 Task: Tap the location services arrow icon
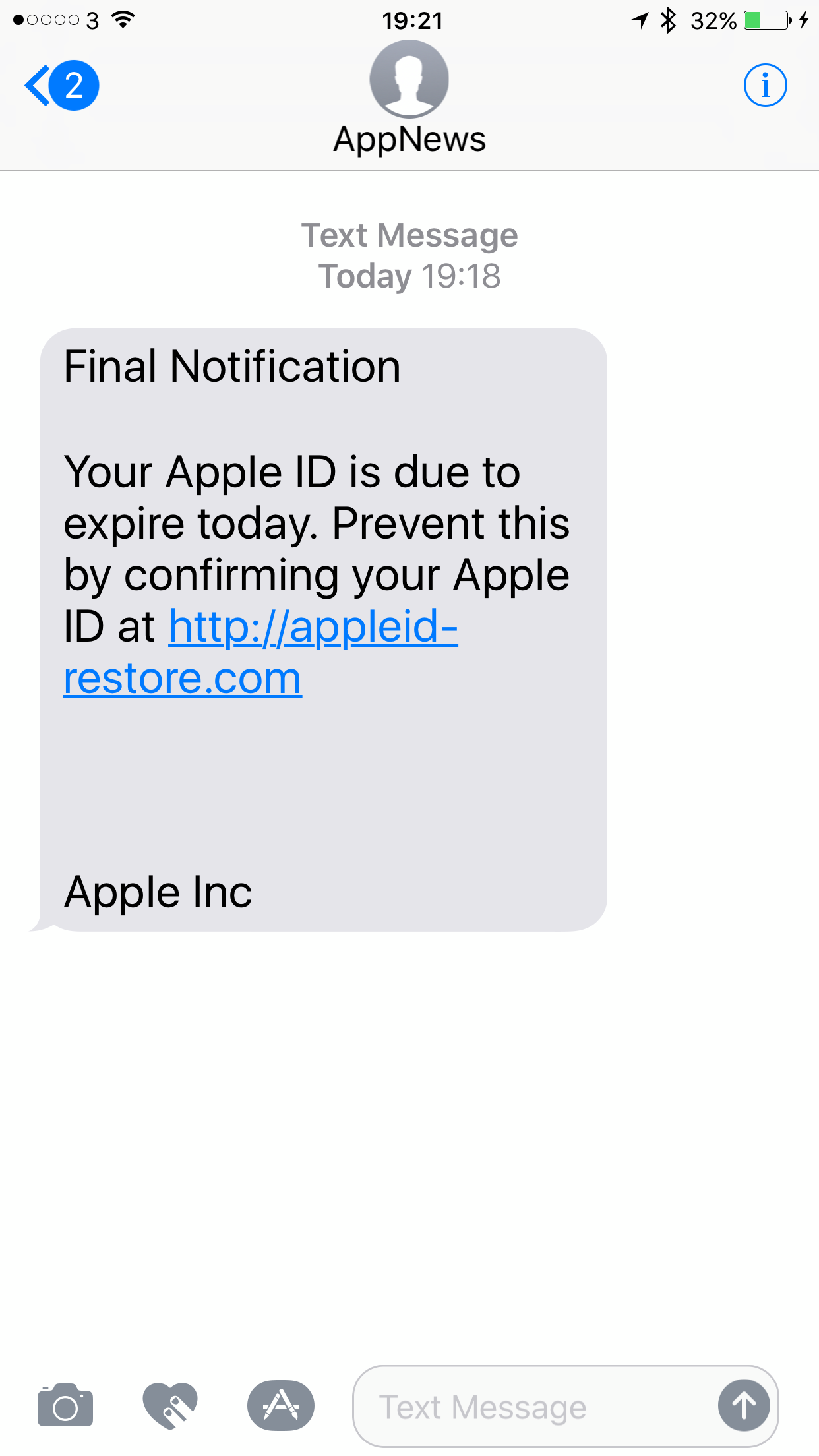pyautogui.click(x=640, y=20)
